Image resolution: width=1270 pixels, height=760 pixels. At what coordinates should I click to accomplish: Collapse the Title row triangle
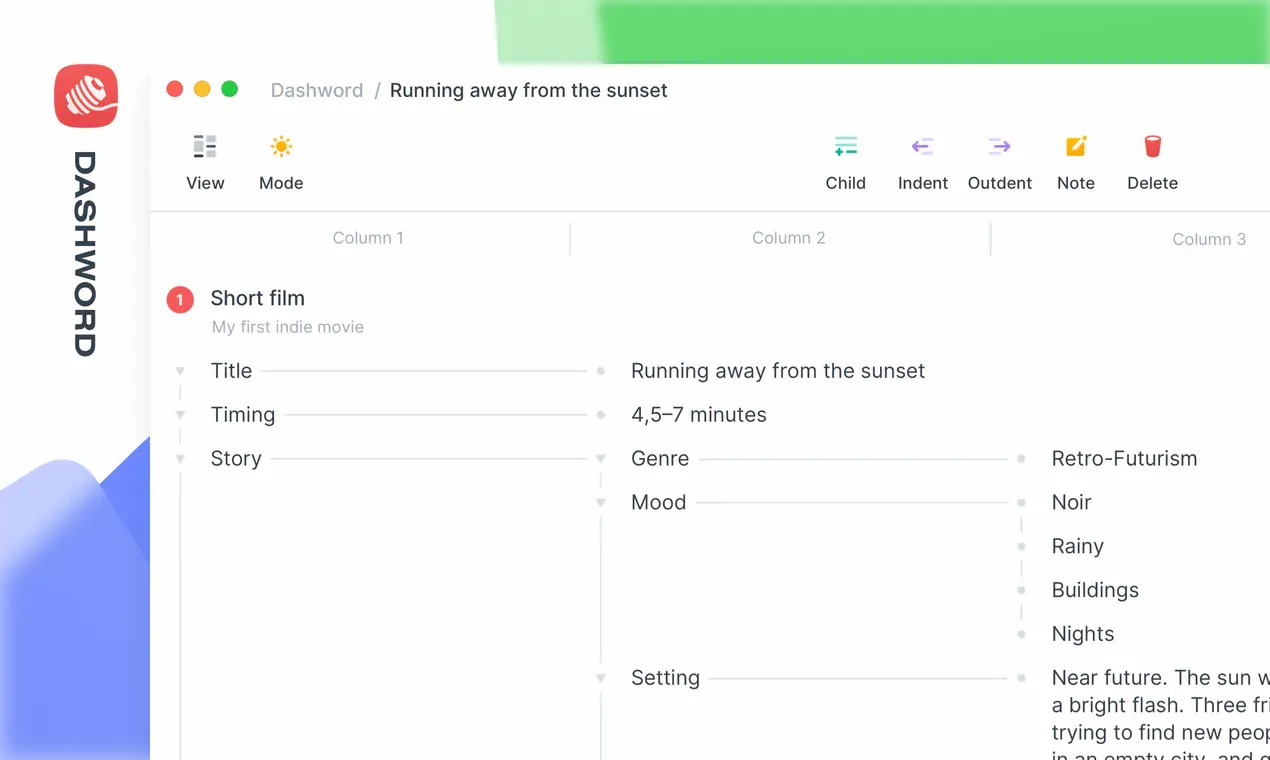click(180, 371)
